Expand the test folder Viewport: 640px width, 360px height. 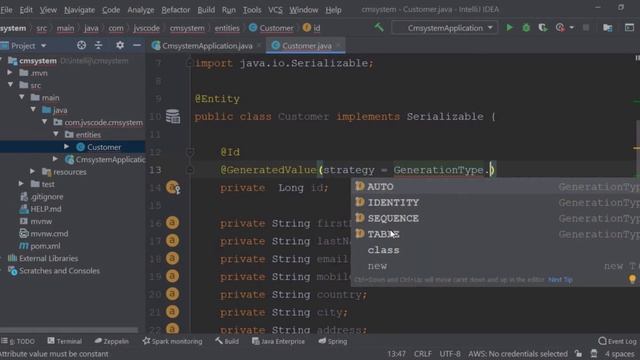click(x=21, y=184)
